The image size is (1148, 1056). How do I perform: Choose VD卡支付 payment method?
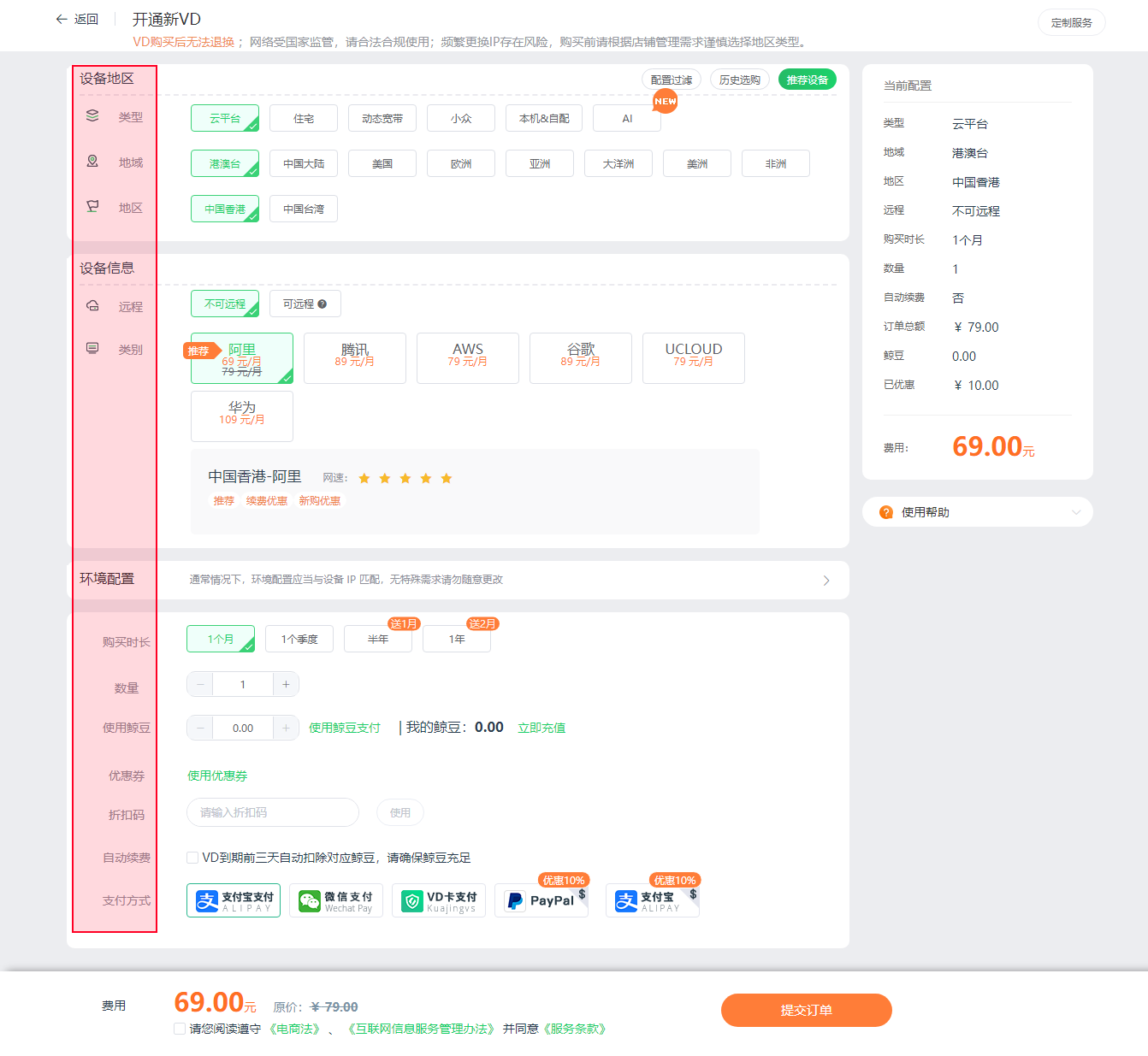439,900
